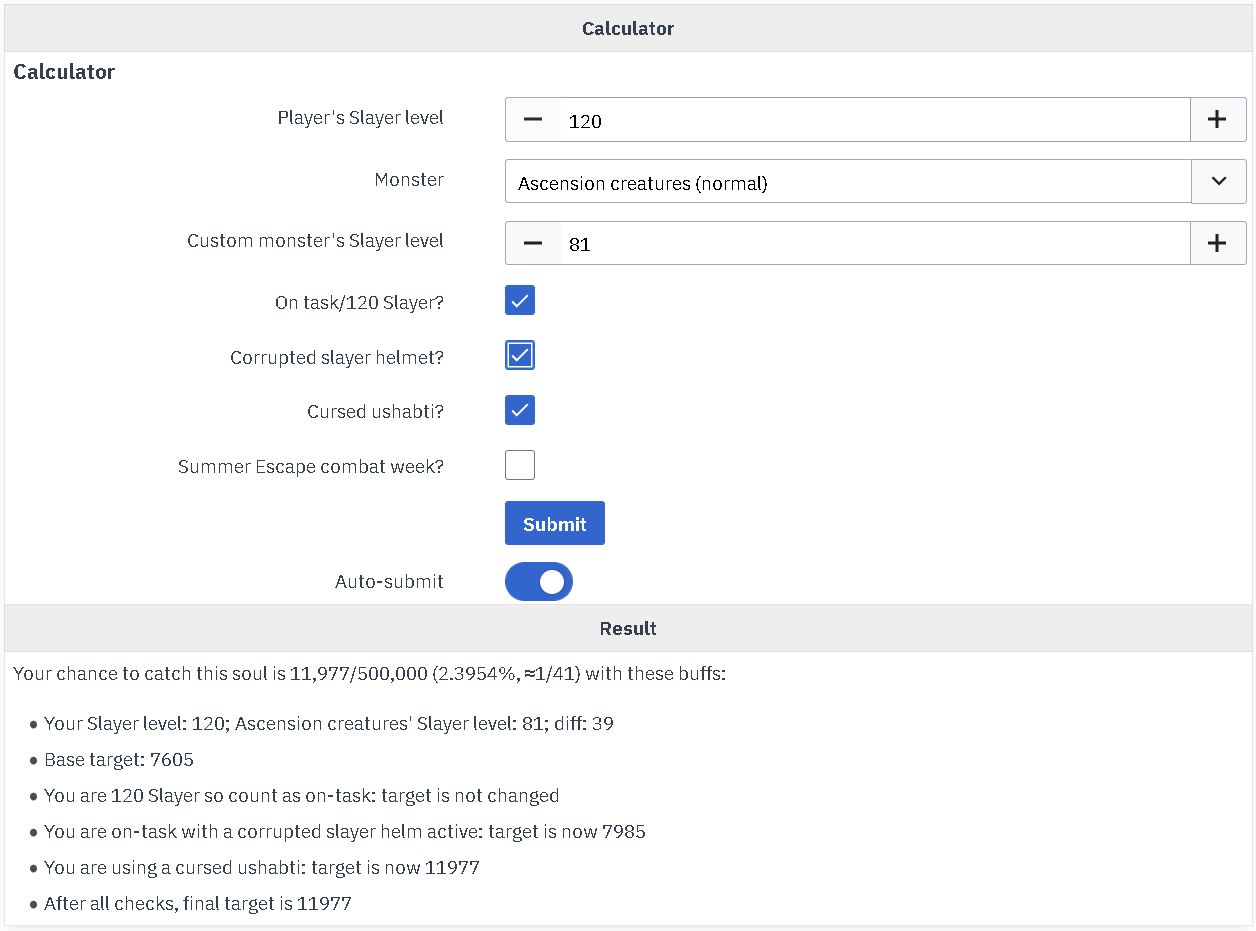Focus the Player's Slayer level field showing 120

click(874, 120)
